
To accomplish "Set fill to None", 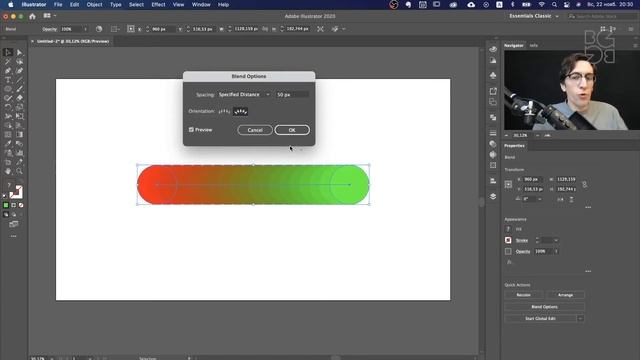I will pyautogui.click(x=21, y=205).
